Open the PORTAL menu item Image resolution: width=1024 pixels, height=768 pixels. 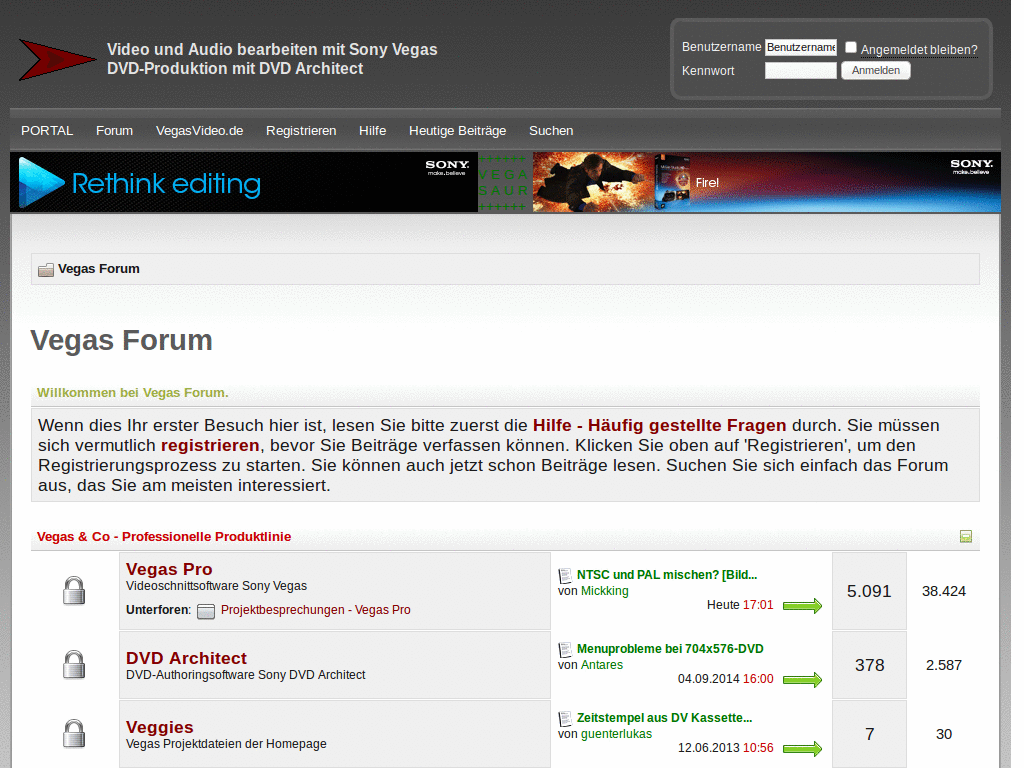47,131
